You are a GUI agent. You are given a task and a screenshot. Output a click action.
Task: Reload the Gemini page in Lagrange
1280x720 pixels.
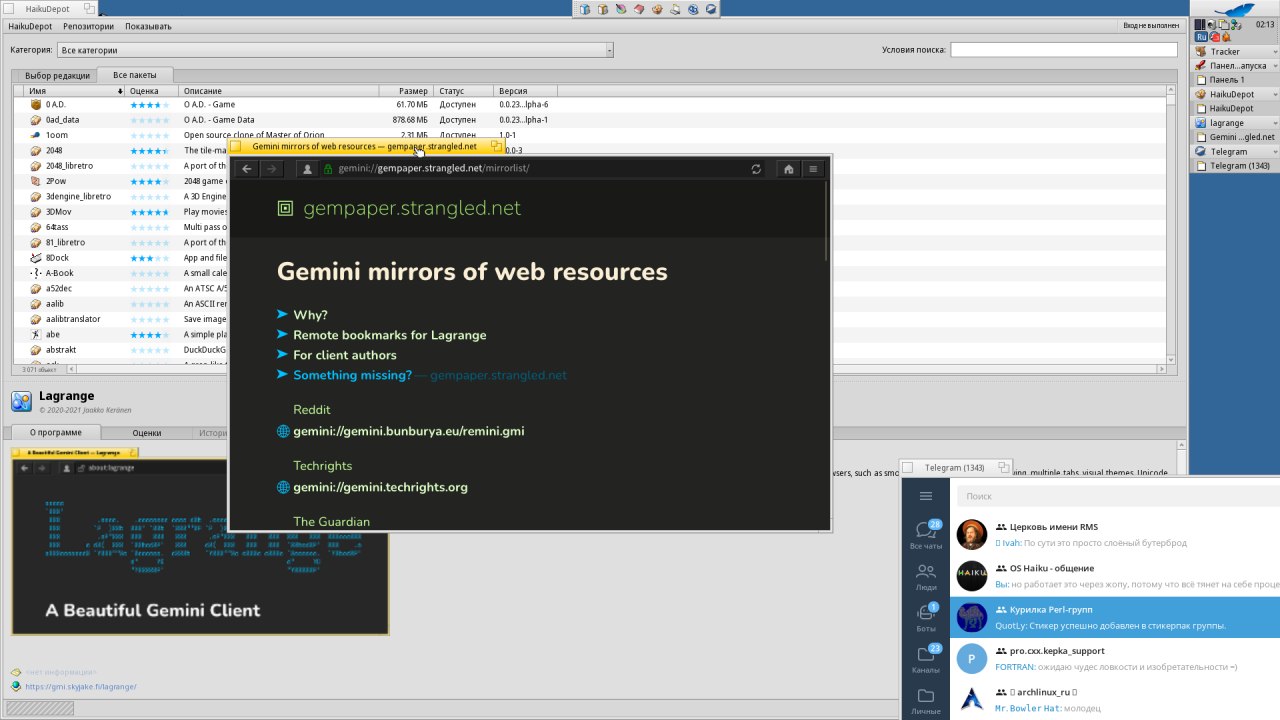click(x=757, y=169)
